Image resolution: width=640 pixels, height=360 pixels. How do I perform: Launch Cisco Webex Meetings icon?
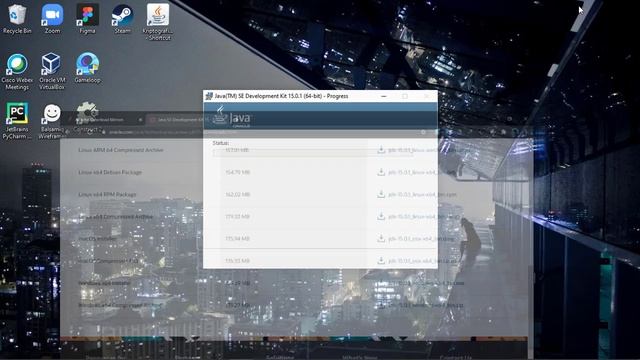(x=17, y=71)
